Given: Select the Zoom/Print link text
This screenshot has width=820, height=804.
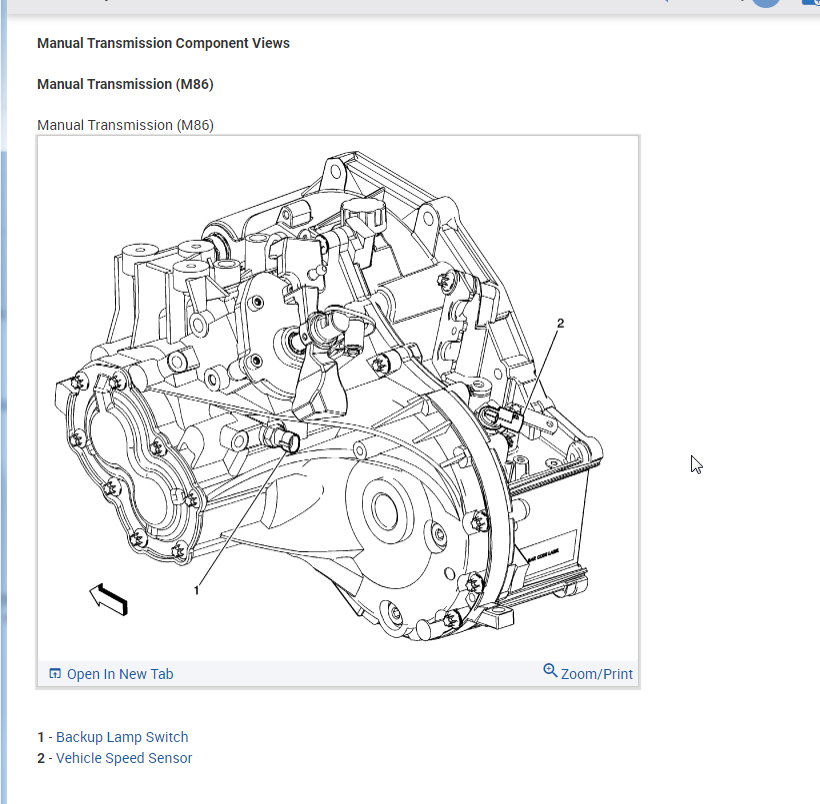Looking at the screenshot, I should [597, 674].
